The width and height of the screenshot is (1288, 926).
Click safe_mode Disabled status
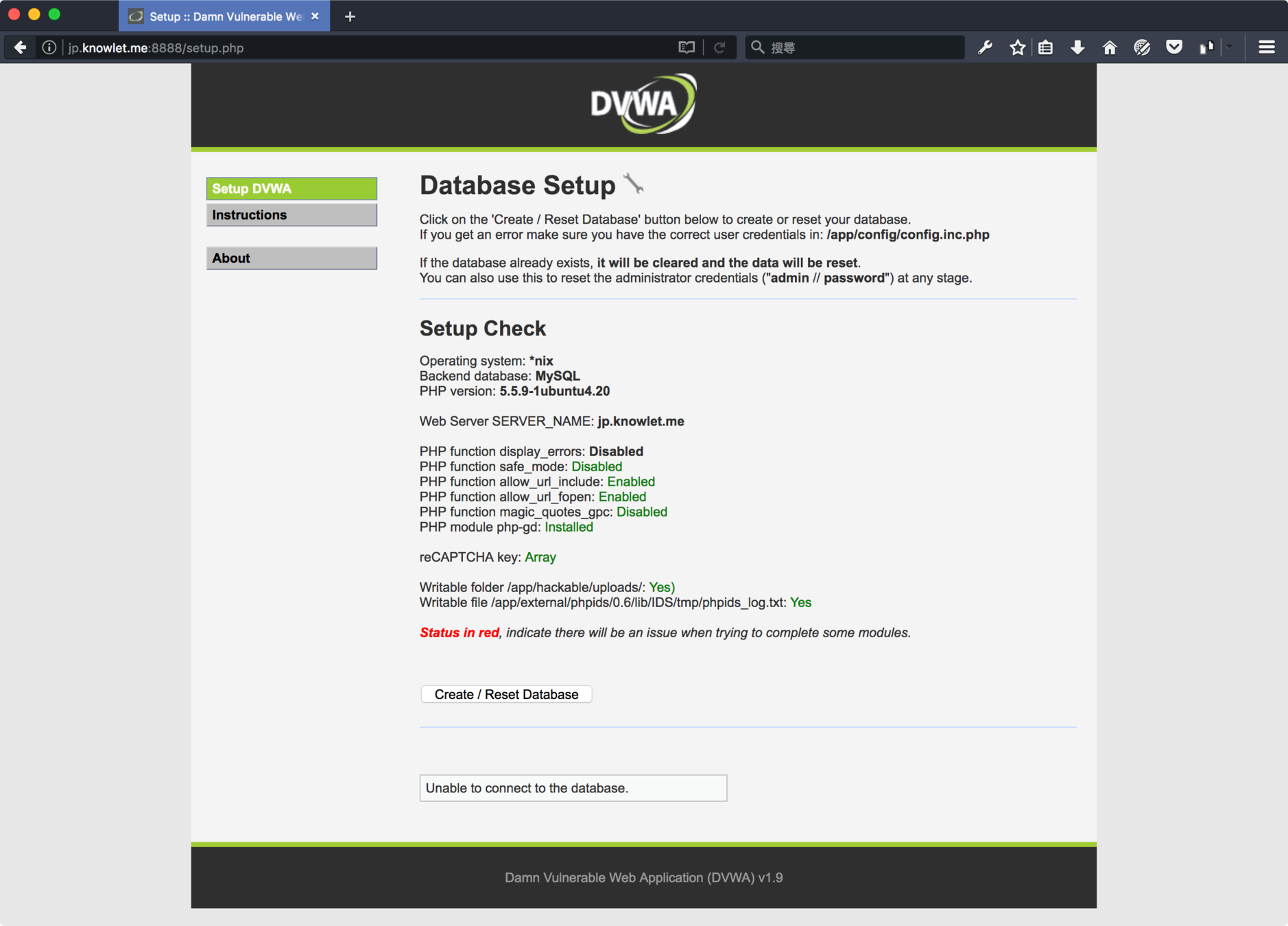(597, 466)
